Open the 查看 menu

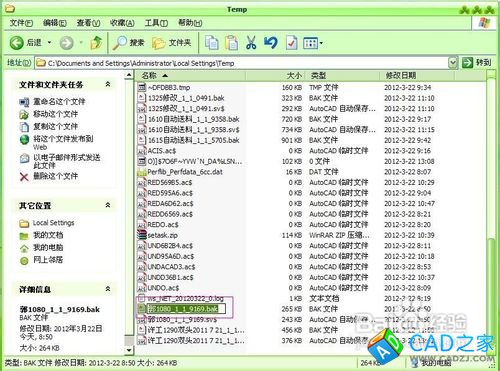(x=88, y=23)
